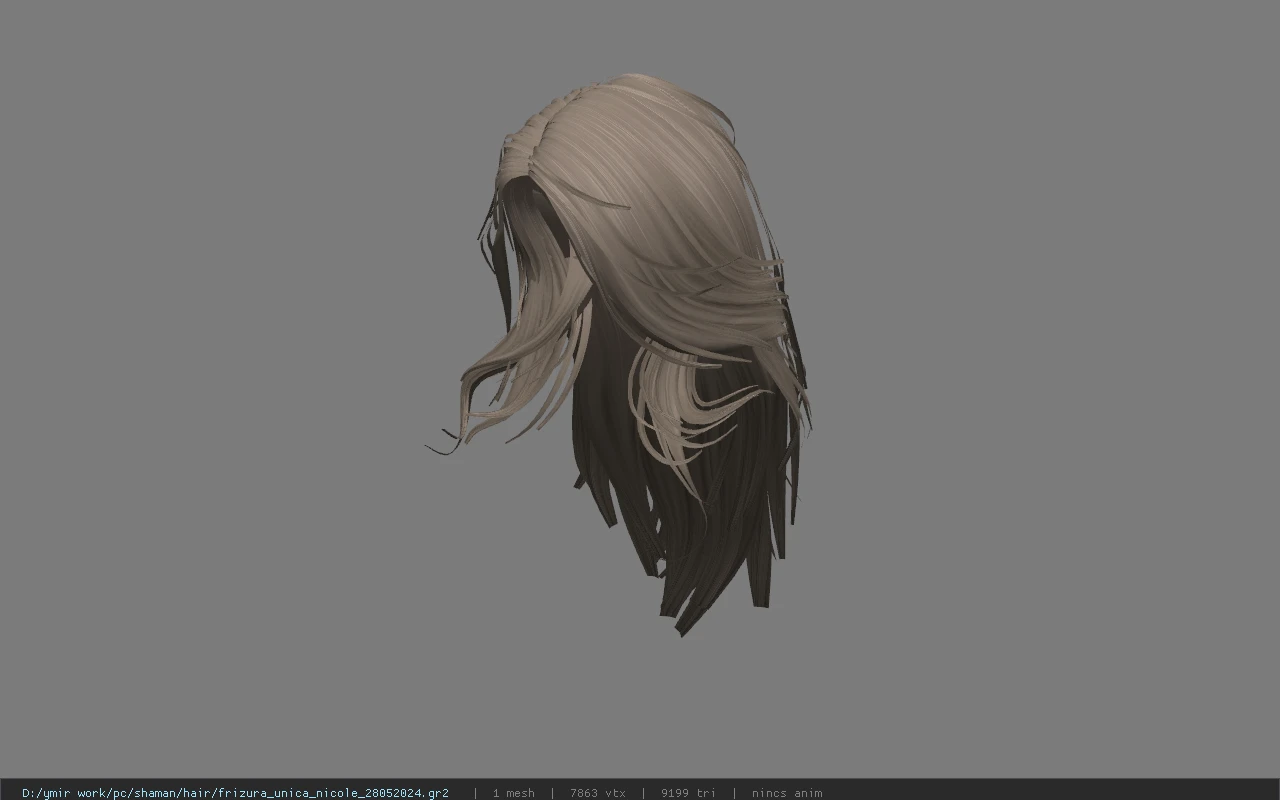This screenshot has width=1280, height=800.
Task: Click the "7863 vtx" vertex count
Action: tap(598, 793)
